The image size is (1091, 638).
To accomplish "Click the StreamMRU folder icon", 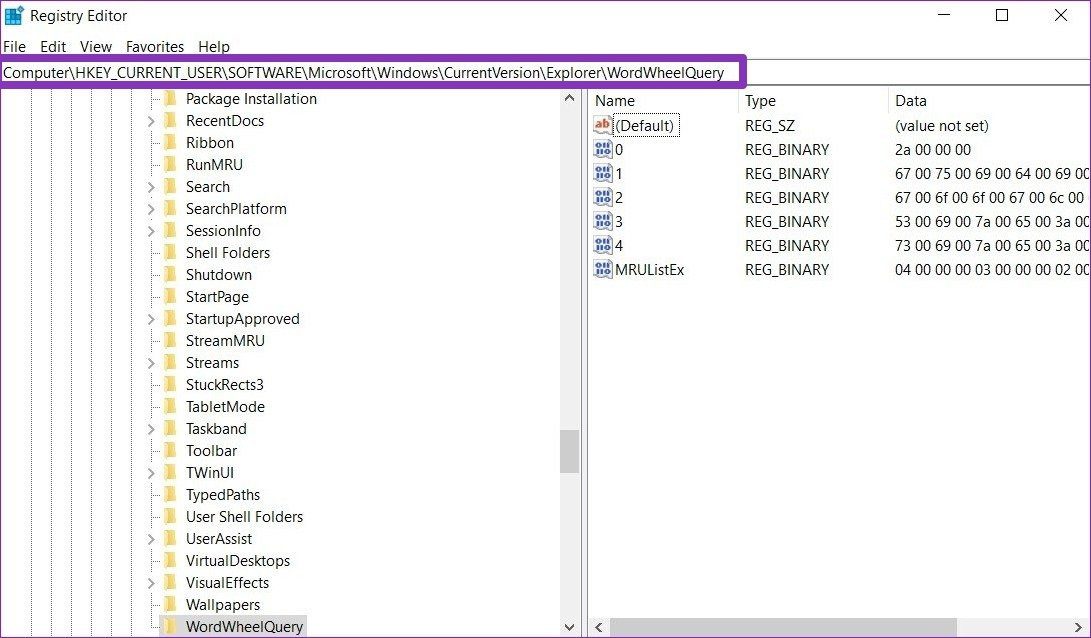I will tap(170, 341).
